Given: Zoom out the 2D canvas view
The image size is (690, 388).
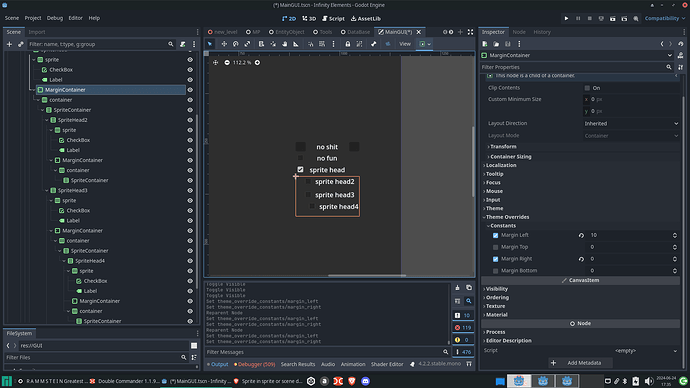Looking at the screenshot, I should tap(227, 62).
